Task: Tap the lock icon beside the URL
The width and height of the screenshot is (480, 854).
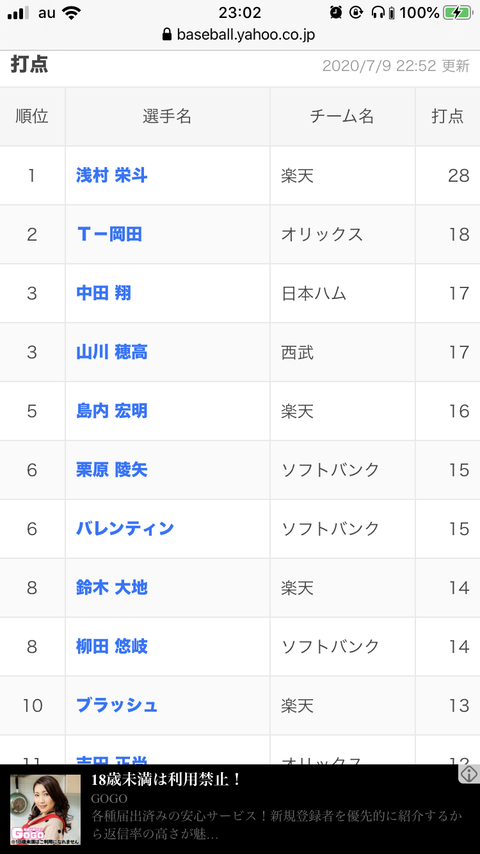Action: coord(167,35)
